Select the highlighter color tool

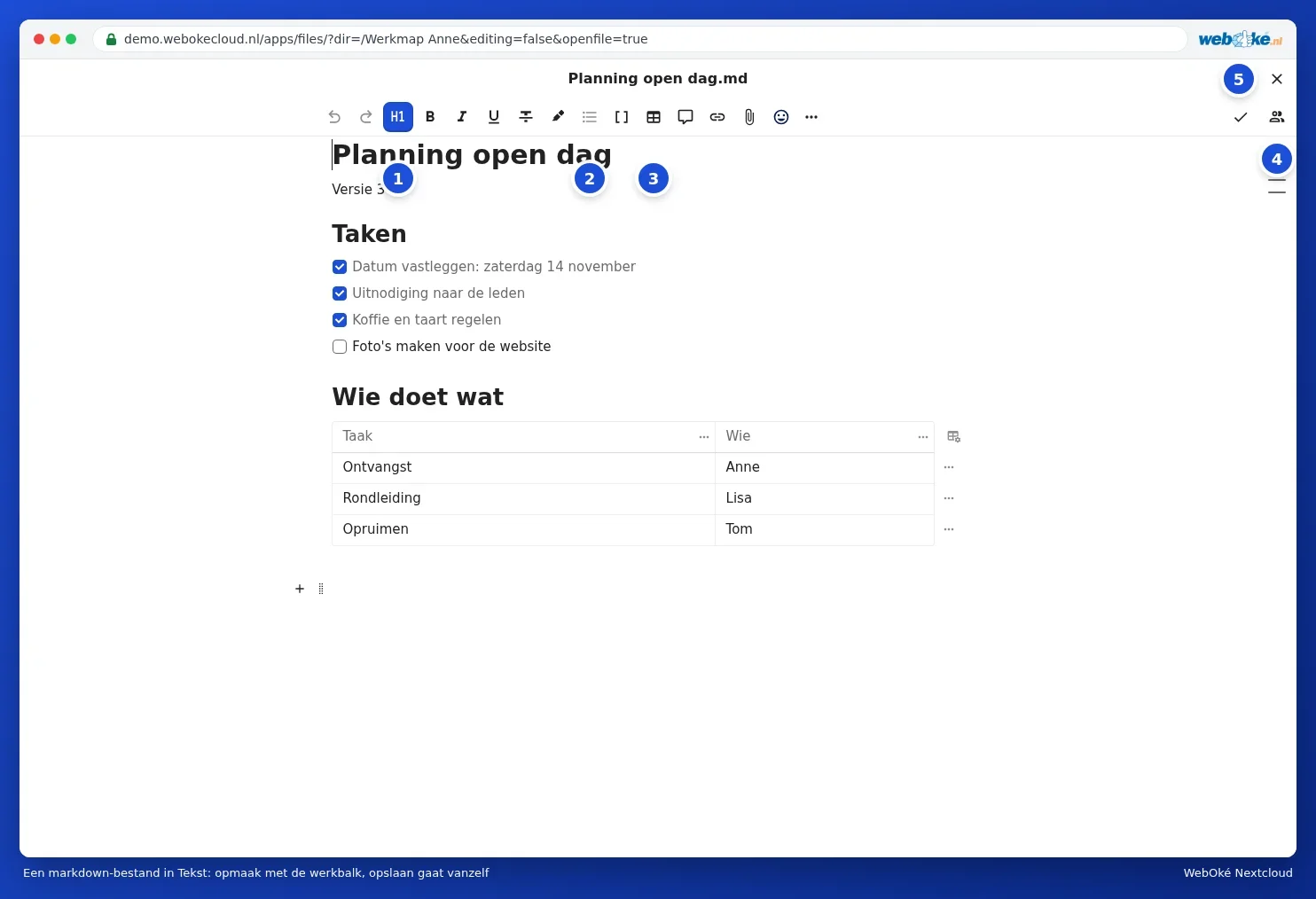tap(558, 117)
